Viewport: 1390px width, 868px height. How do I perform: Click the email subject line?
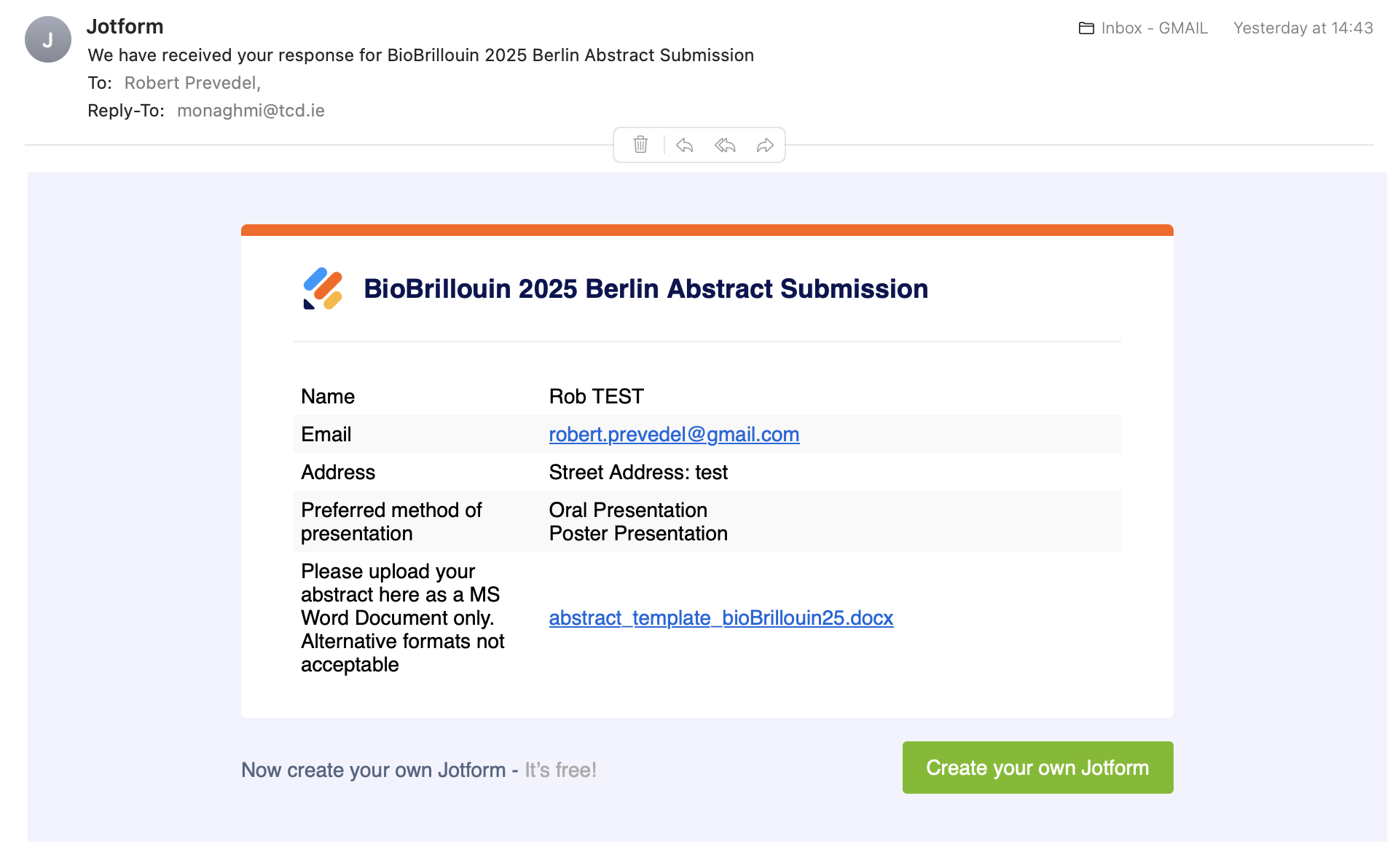pos(420,55)
